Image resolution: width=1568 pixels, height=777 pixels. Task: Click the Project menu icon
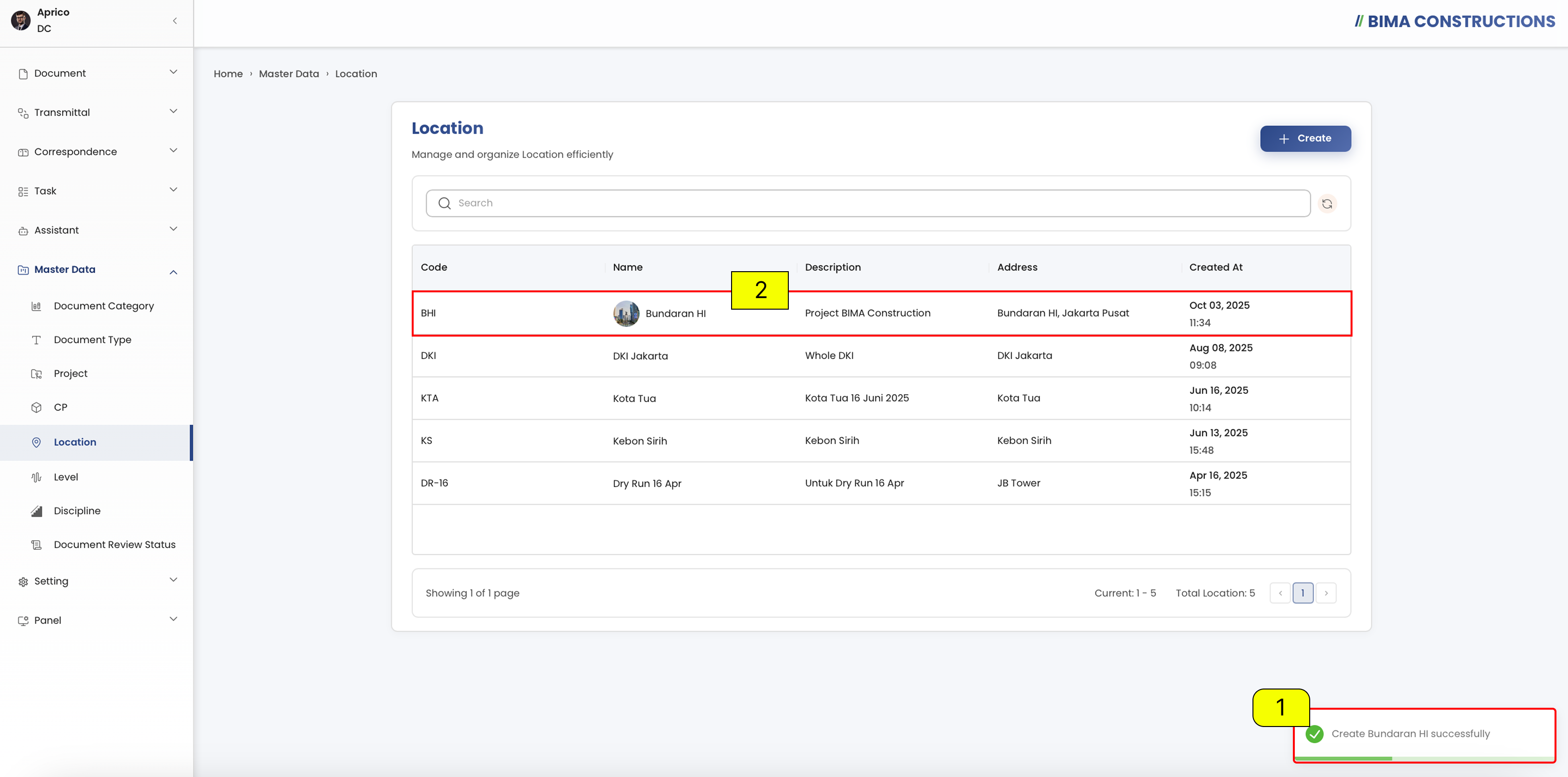(37, 374)
